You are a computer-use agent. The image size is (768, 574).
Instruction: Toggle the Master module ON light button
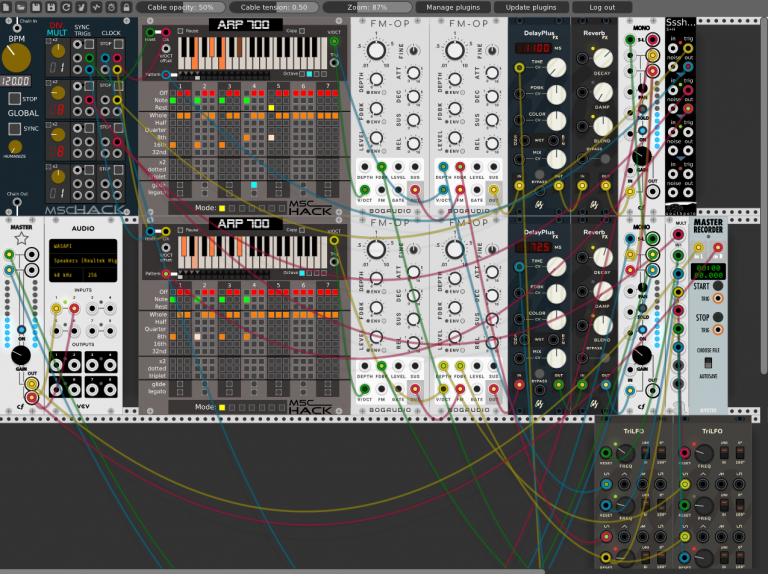tap(22, 330)
